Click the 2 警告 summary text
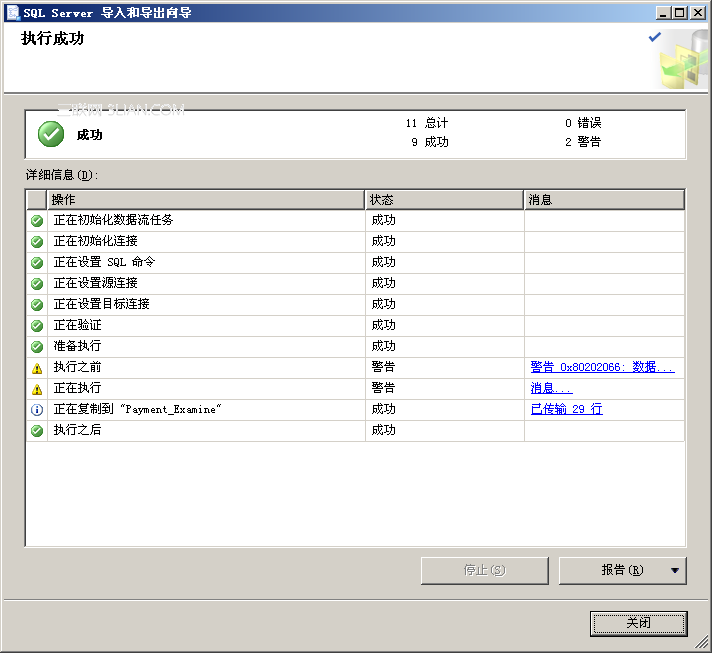Screen dimensions: 712x653 [x=583, y=142]
